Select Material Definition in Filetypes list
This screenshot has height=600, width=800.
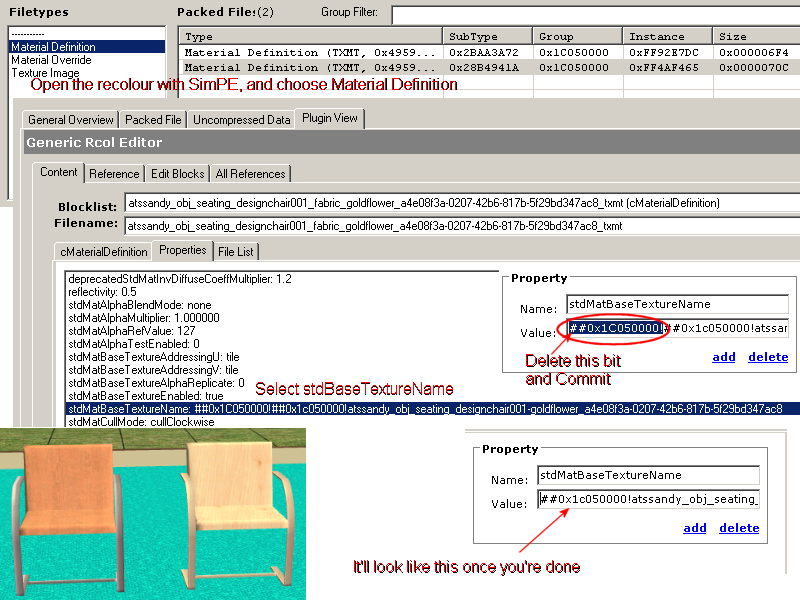pos(87,47)
